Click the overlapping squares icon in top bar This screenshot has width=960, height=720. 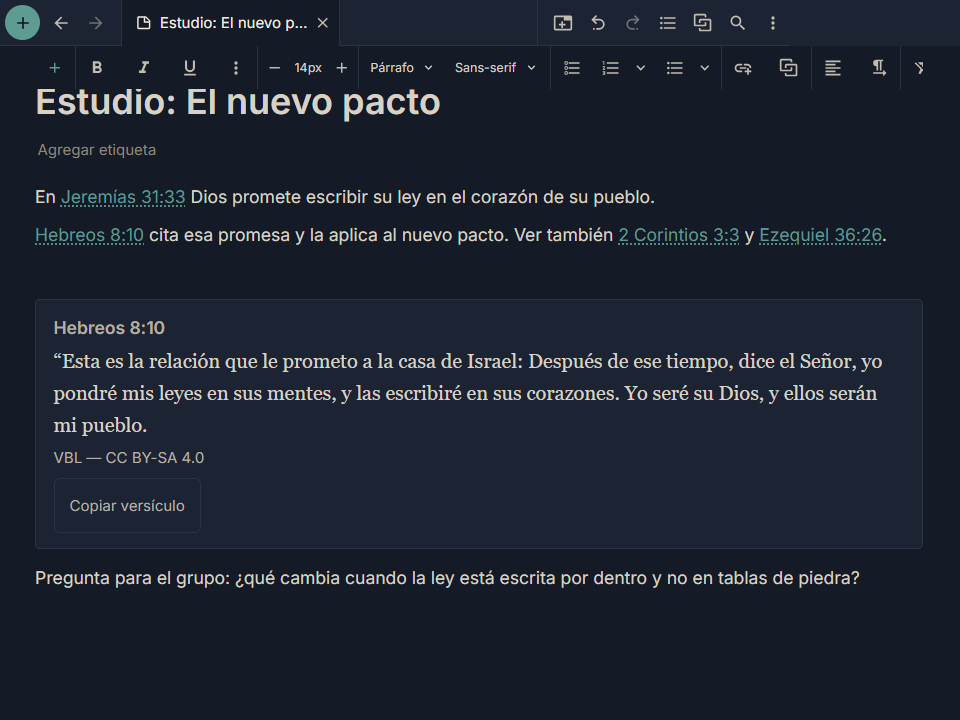(x=702, y=23)
